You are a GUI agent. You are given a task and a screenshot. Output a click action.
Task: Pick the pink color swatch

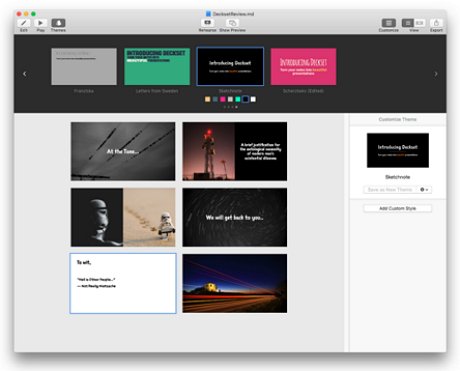223,99
